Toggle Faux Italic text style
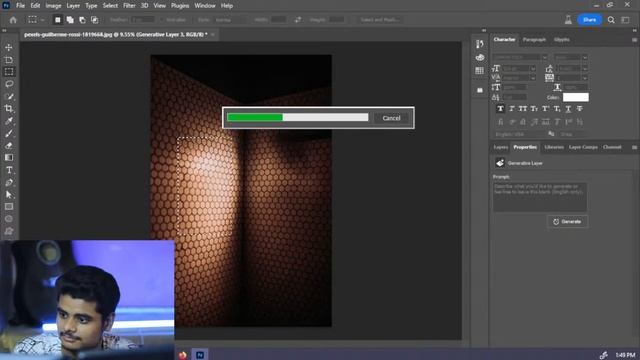 click(512, 109)
